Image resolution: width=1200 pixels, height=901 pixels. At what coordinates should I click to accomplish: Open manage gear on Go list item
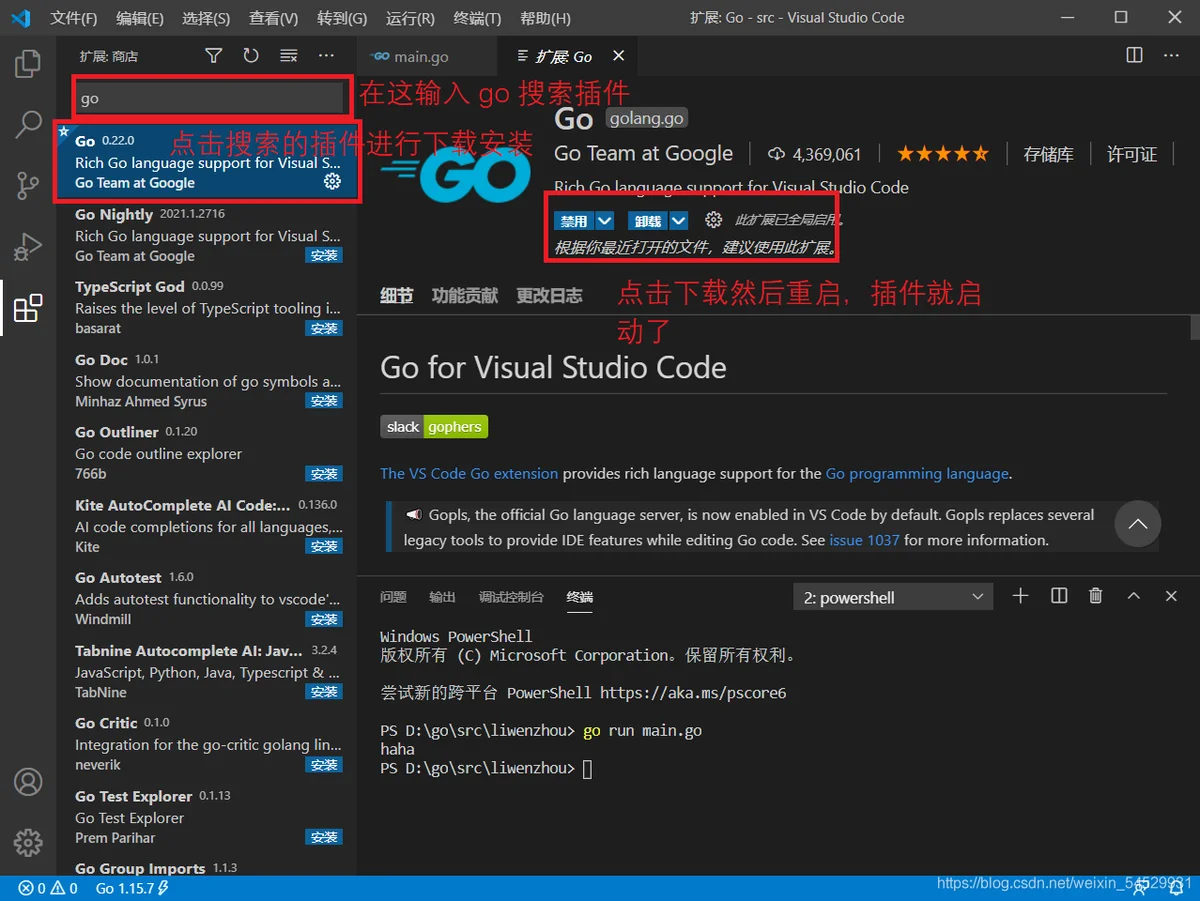coord(332,182)
